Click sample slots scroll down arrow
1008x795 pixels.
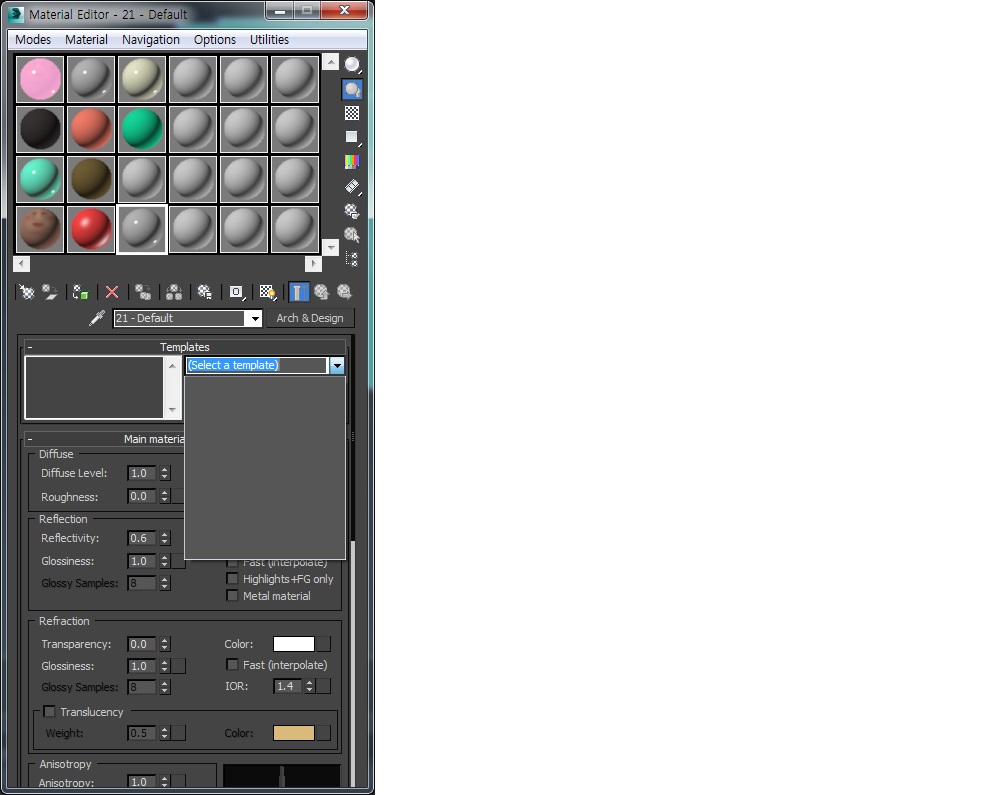click(x=330, y=247)
